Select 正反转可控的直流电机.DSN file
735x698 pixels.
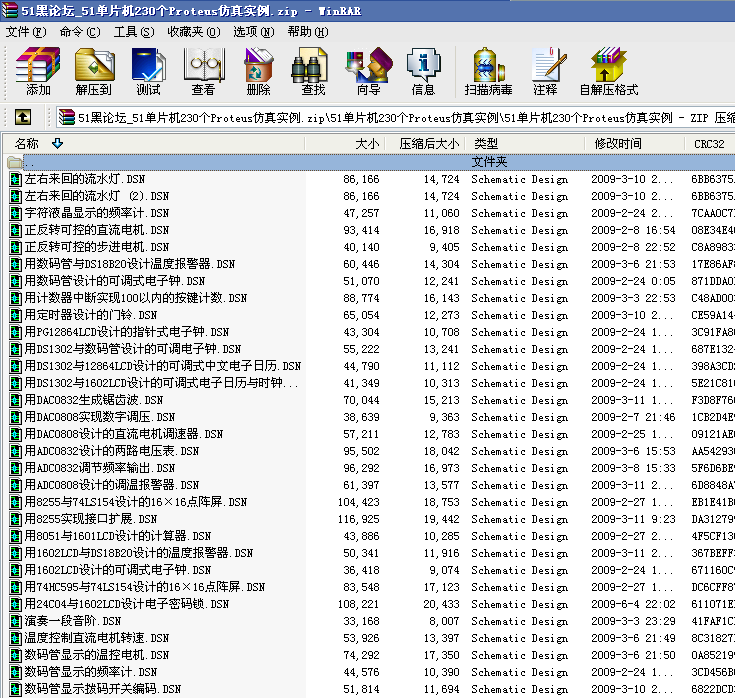point(97,230)
